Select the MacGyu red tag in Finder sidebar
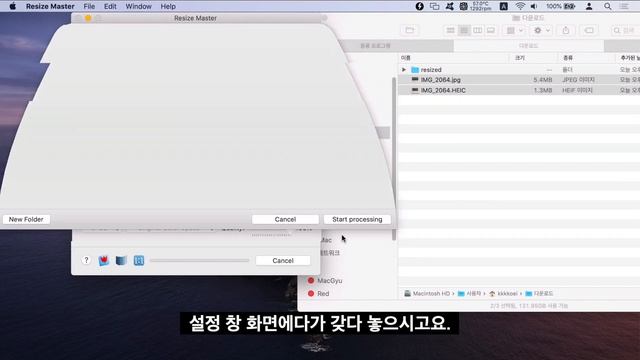 [x=325, y=281]
